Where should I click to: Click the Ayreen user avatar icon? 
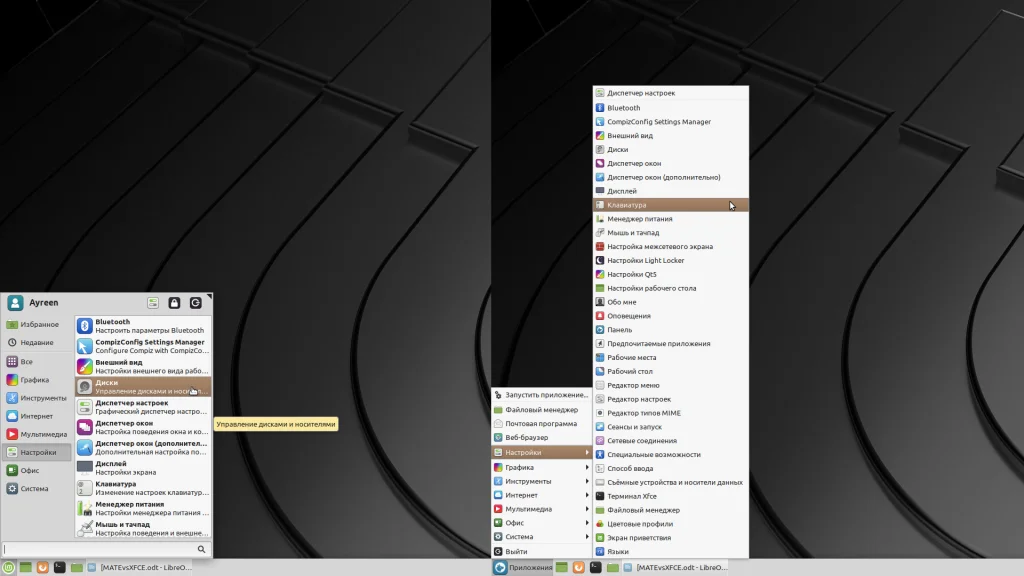(x=15, y=303)
